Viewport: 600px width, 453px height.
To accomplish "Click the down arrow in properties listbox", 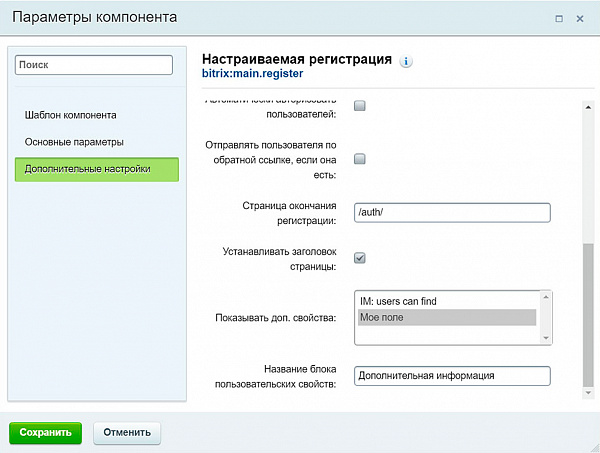I will [x=546, y=338].
